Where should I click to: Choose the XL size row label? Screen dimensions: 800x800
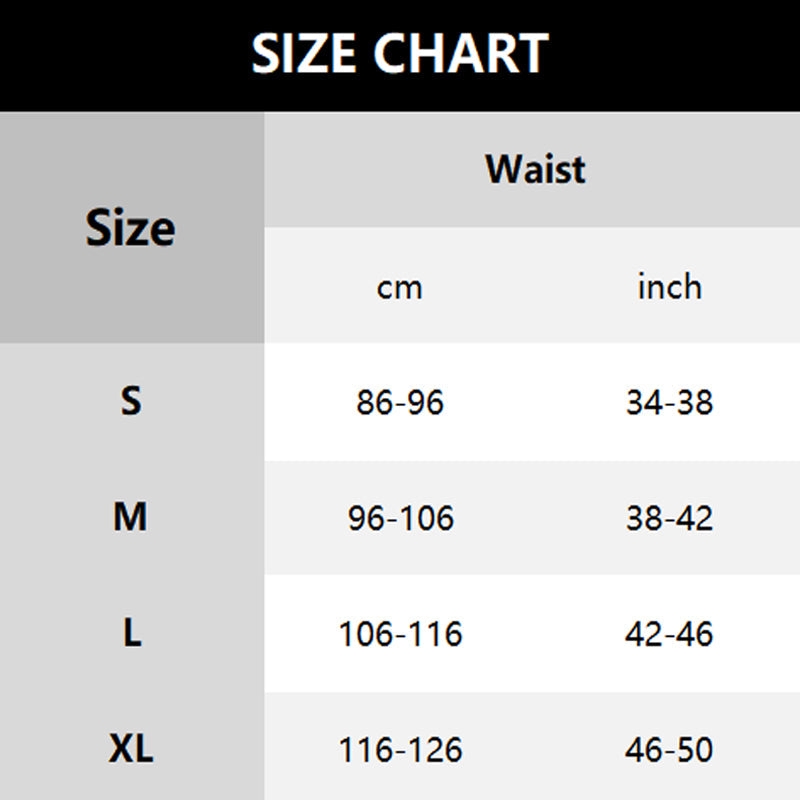click(x=131, y=749)
